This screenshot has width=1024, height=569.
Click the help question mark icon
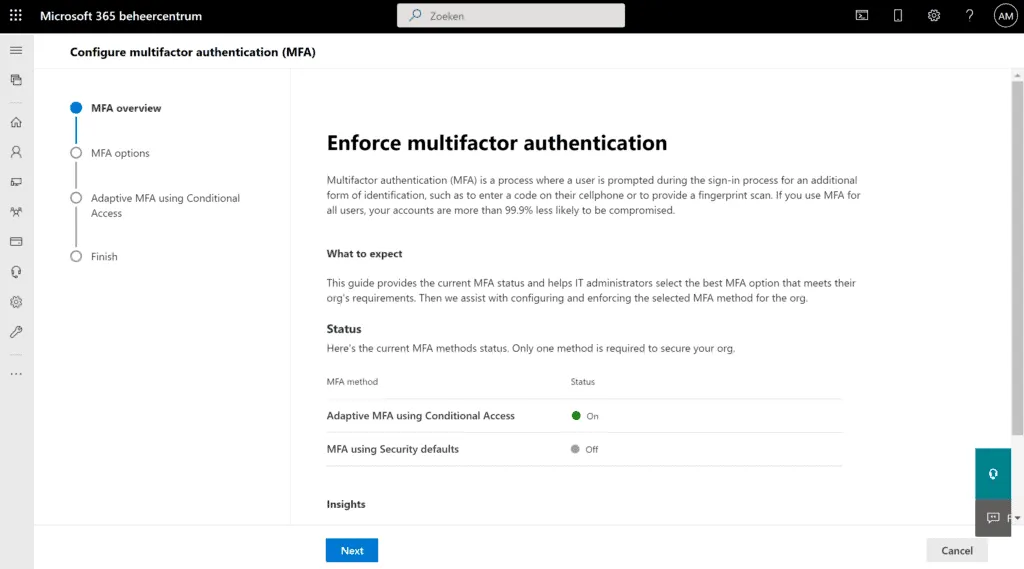(x=969, y=16)
